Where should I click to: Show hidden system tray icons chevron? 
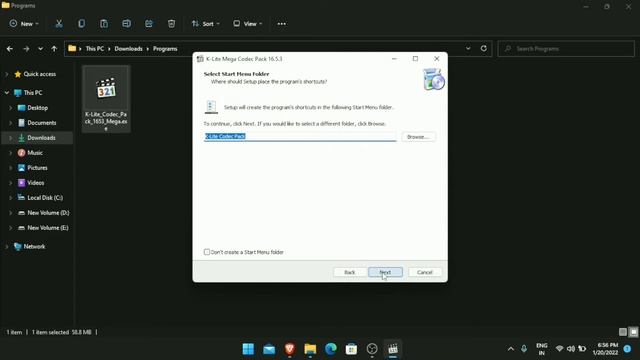[x=511, y=349]
